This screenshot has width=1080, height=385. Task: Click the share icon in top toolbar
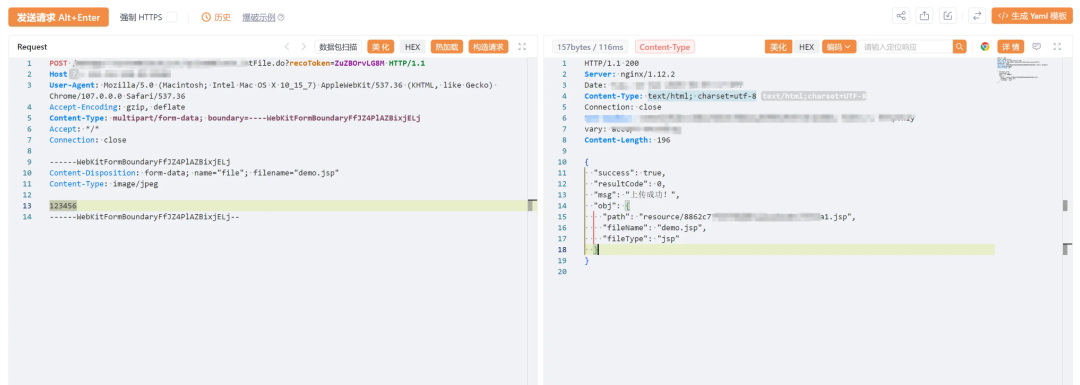pyautogui.click(x=901, y=17)
